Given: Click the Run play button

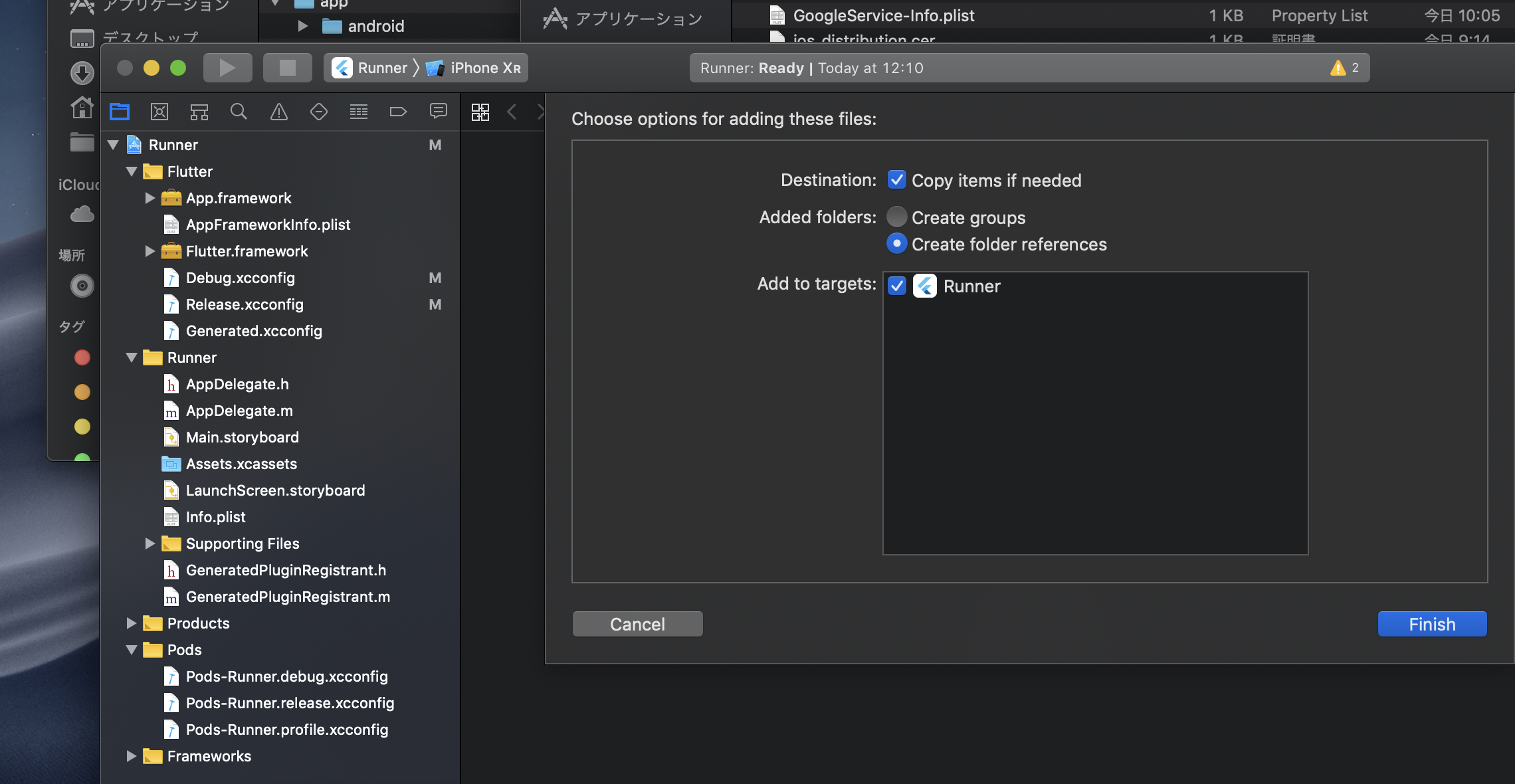Looking at the screenshot, I should tap(227, 68).
